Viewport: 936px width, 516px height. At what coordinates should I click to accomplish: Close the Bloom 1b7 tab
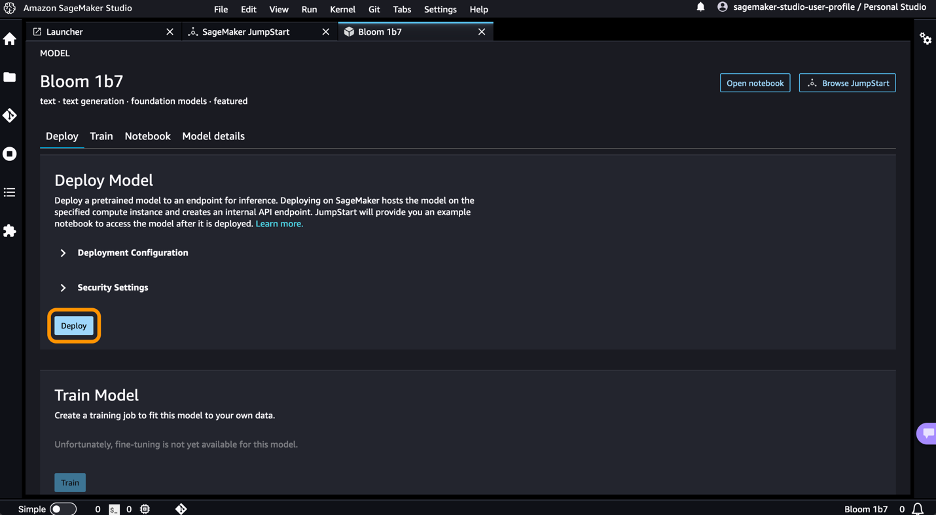(x=482, y=32)
